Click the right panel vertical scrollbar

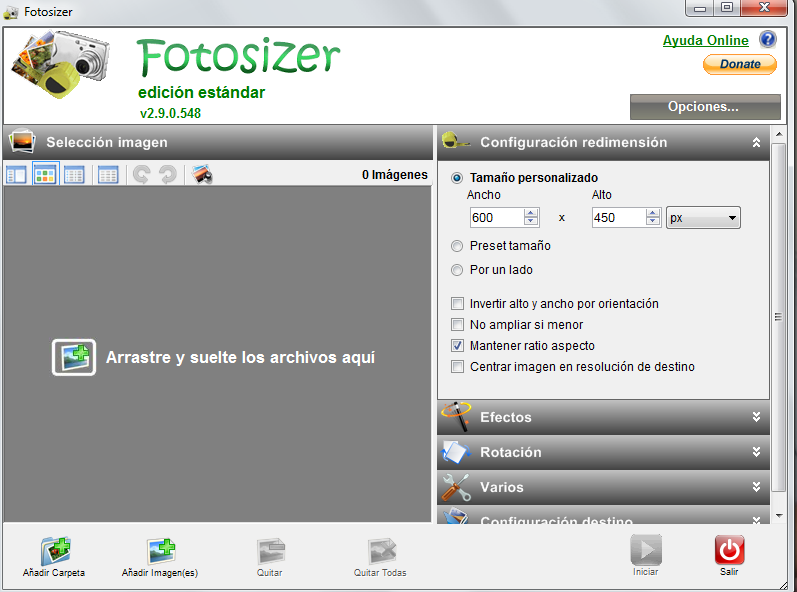778,317
